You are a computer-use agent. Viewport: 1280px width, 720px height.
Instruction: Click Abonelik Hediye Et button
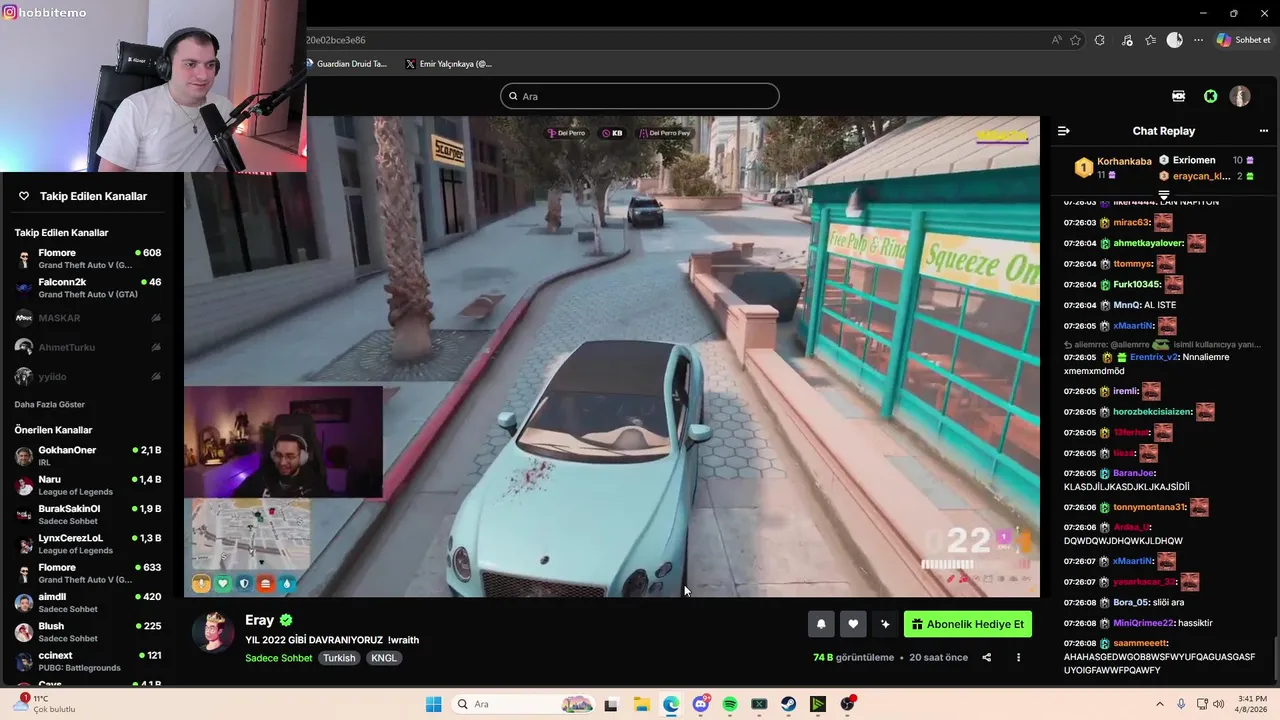coord(968,624)
